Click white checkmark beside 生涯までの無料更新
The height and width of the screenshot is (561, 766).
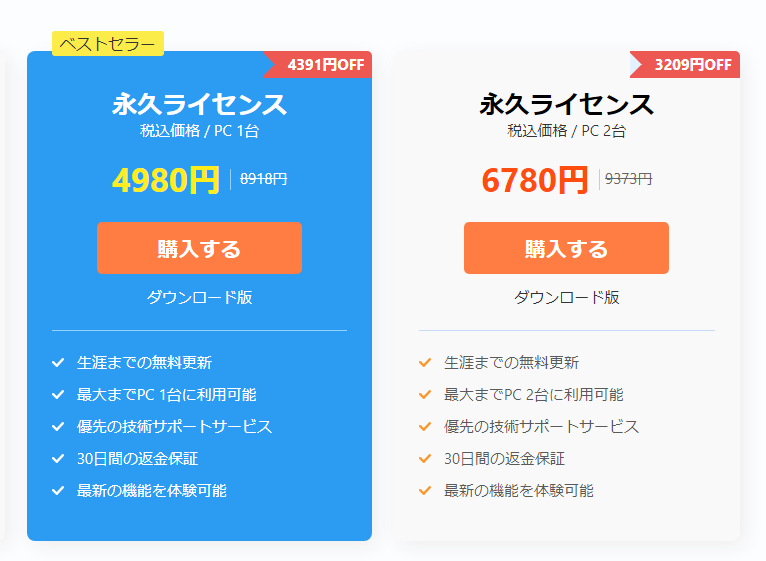58,363
